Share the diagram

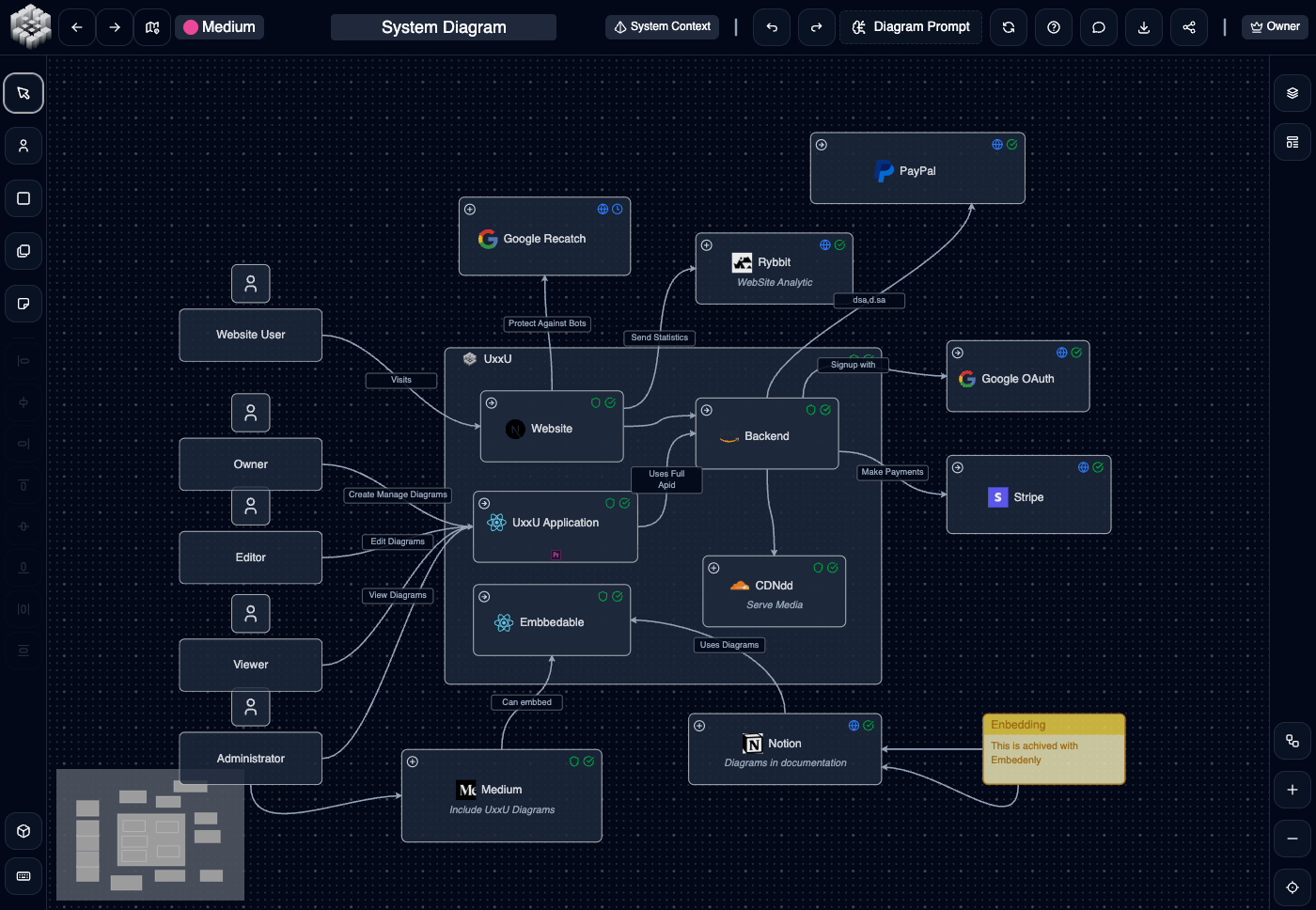[x=1189, y=27]
